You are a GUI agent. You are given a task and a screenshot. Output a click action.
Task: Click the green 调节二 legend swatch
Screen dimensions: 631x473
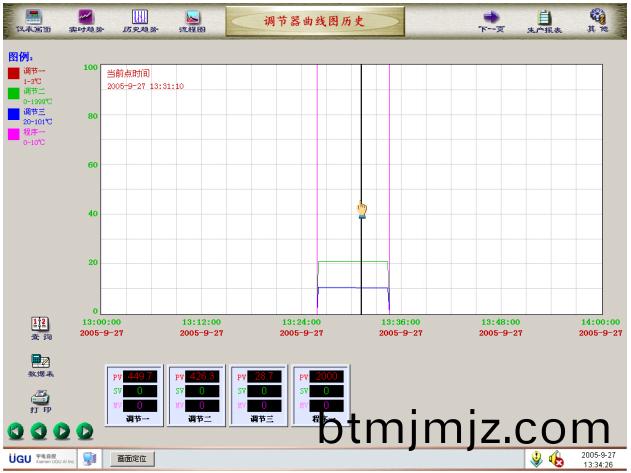[x=14, y=93]
